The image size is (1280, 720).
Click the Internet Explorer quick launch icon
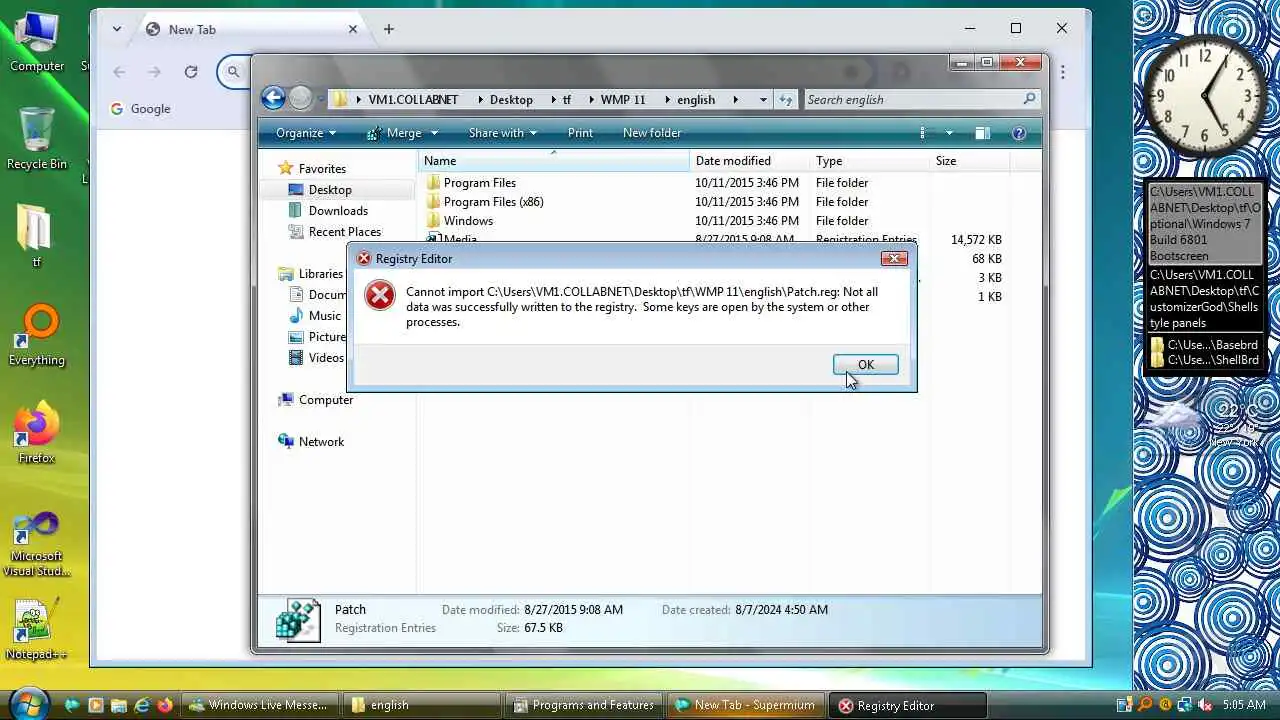tap(142, 705)
